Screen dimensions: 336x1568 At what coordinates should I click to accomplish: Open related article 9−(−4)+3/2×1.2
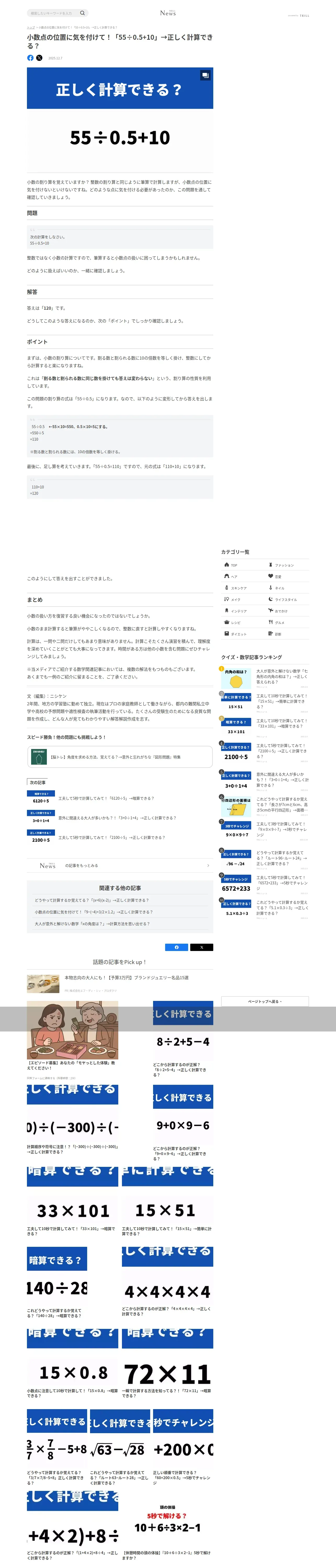pyautogui.click(x=93, y=912)
